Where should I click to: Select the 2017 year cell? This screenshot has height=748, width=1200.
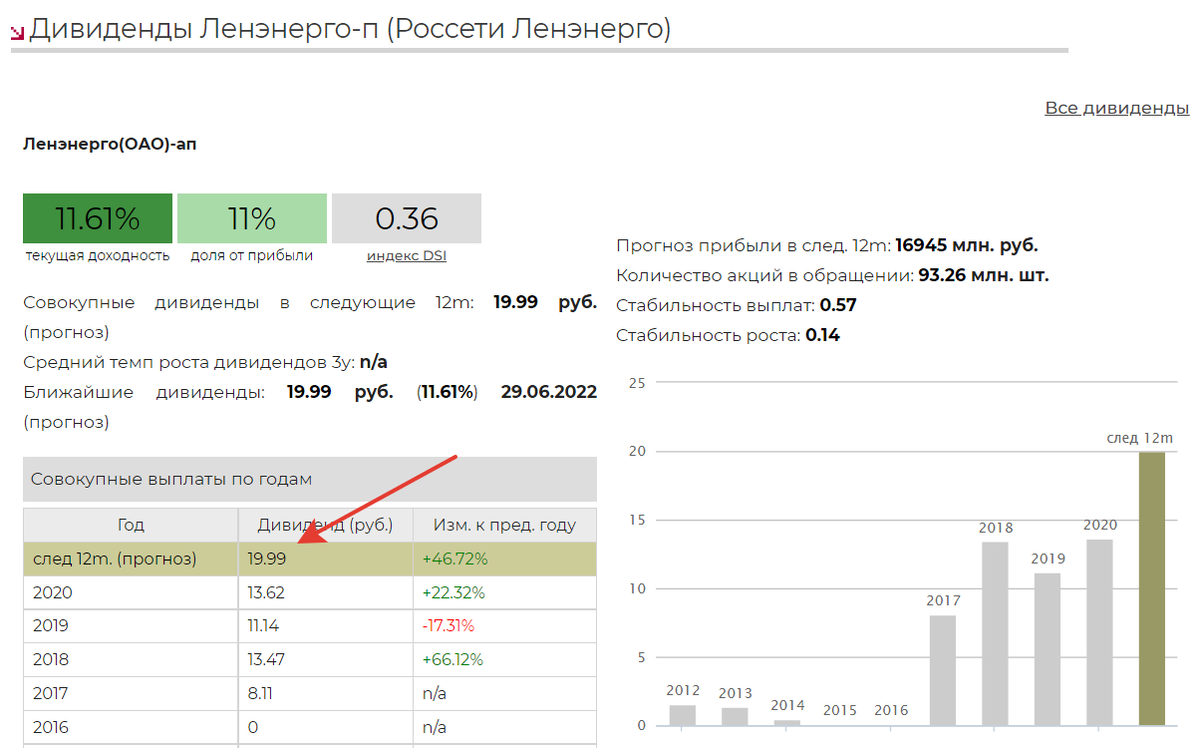click(131, 693)
